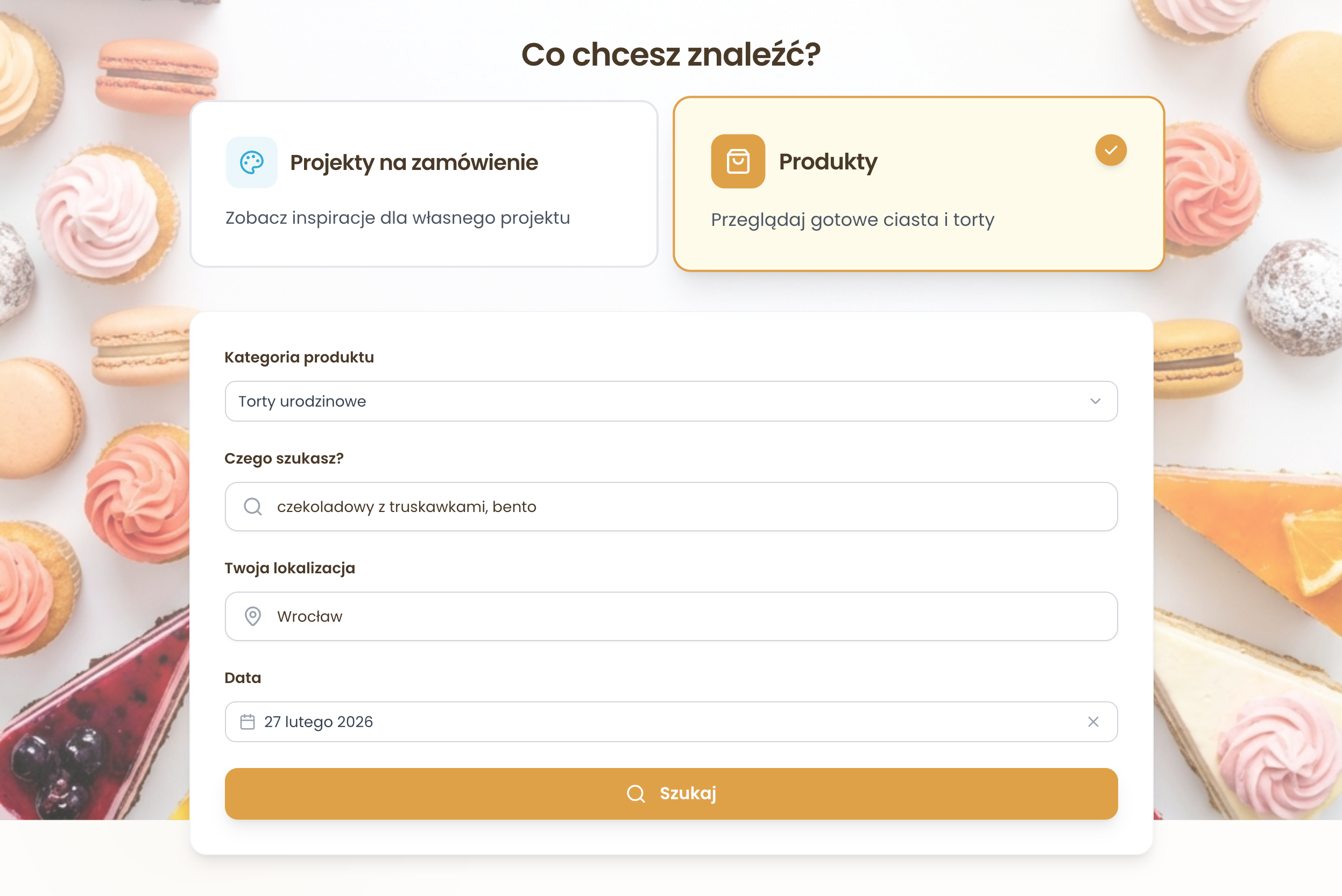Image resolution: width=1342 pixels, height=896 pixels.
Task: Choose the "Produkty" heading
Action: 828,162
